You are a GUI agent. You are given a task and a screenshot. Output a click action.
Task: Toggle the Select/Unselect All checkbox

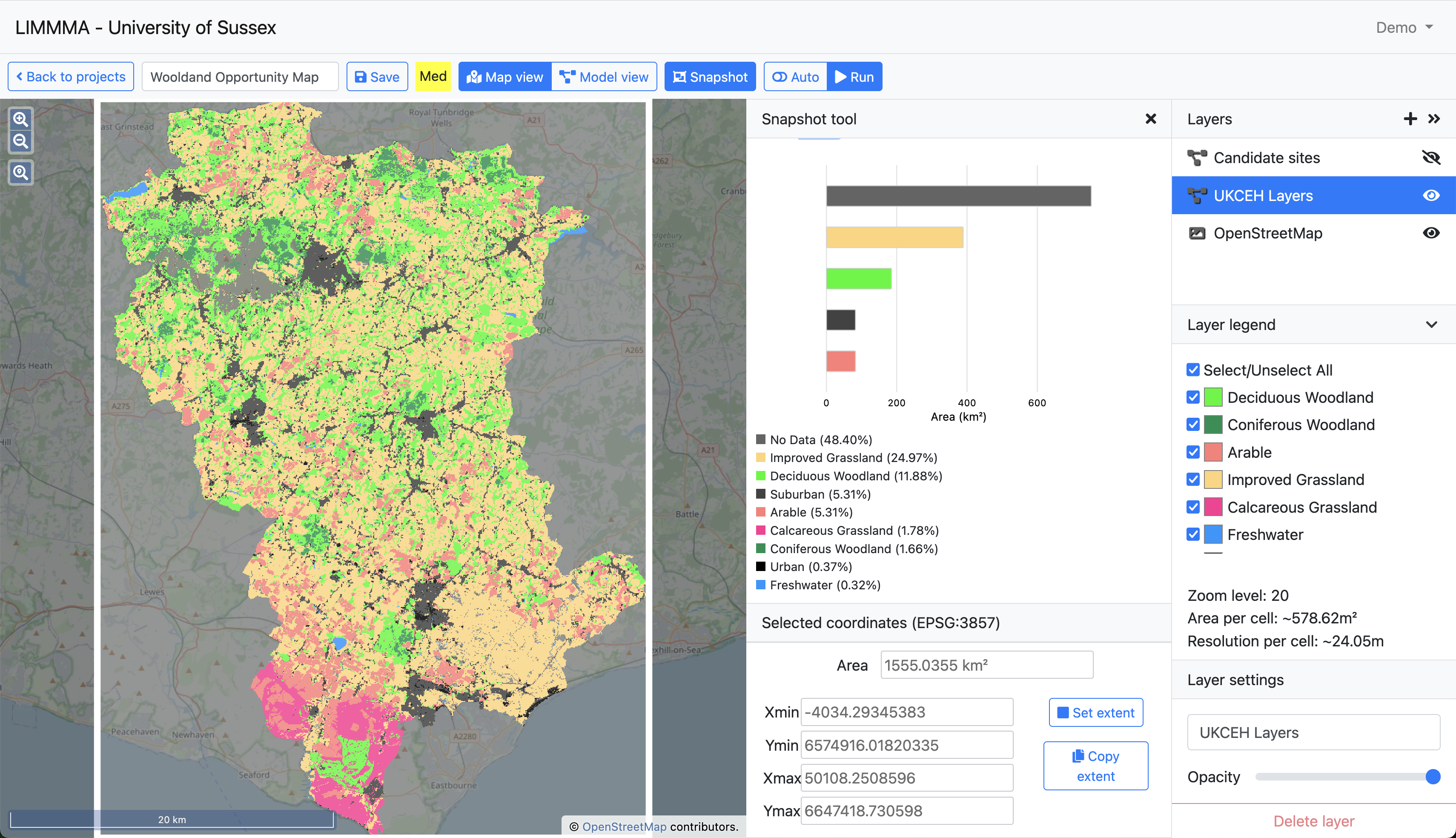tap(1193, 370)
